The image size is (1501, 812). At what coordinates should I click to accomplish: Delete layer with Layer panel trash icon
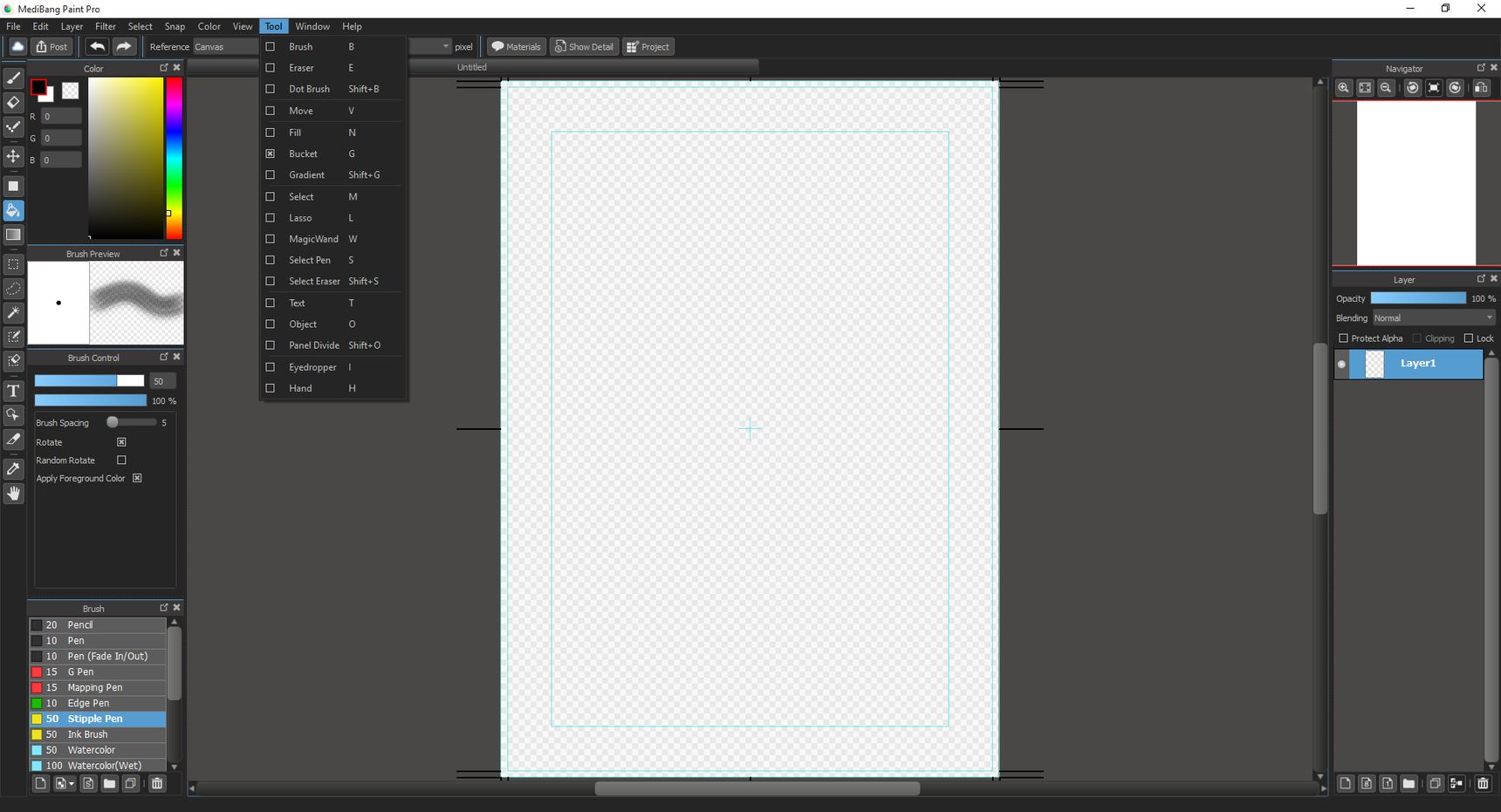[x=1483, y=783]
